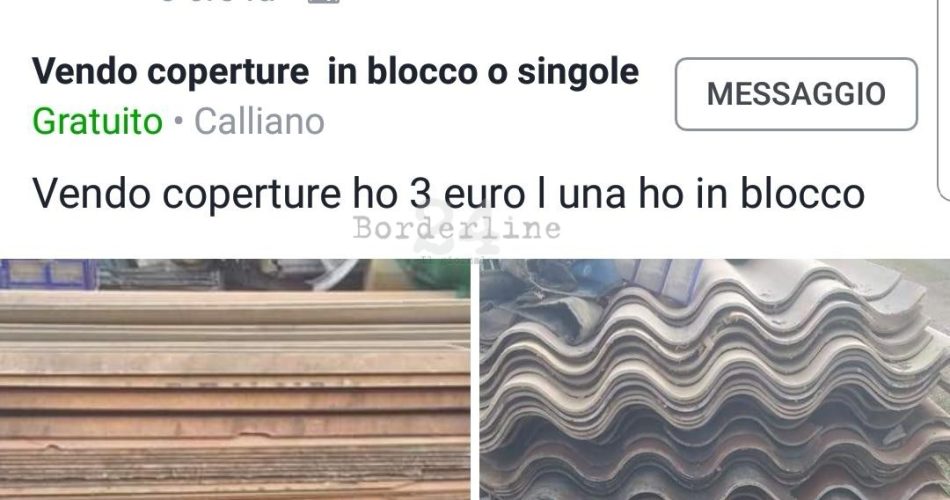Viewport: 950px width, 500px height.
Task: Click the 'Borderline' watermark logo
Action: 457,228
